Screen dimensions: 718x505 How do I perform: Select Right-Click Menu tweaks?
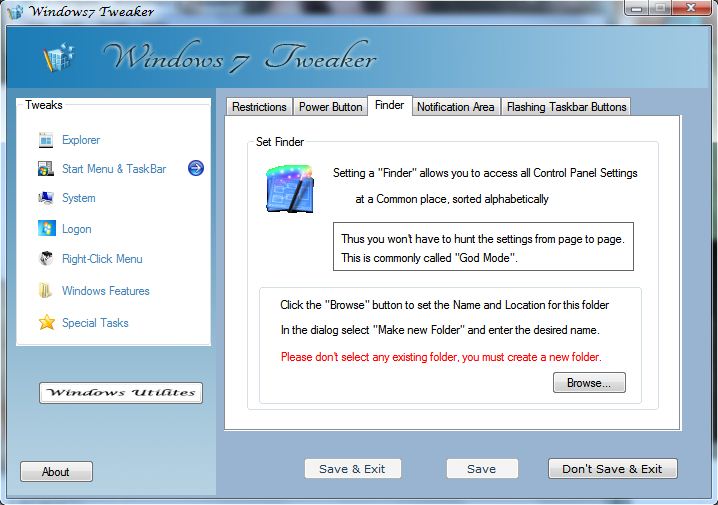point(102,259)
